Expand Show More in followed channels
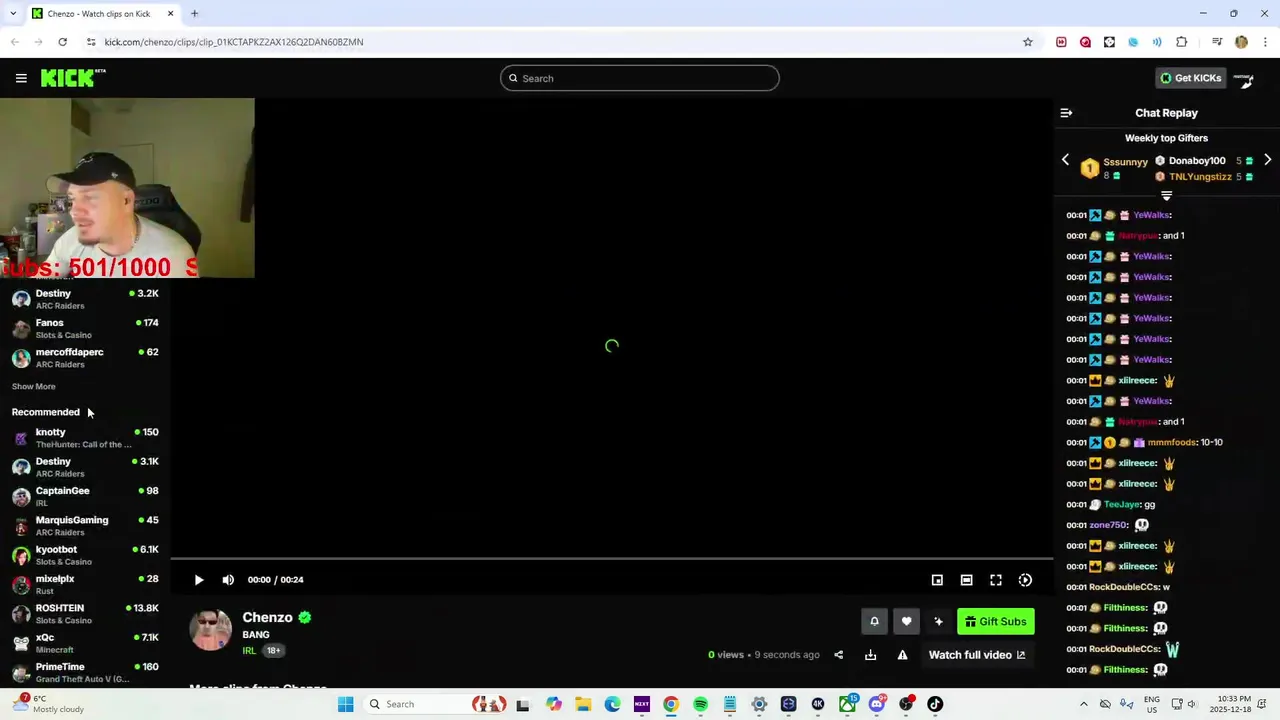 point(33,386)
